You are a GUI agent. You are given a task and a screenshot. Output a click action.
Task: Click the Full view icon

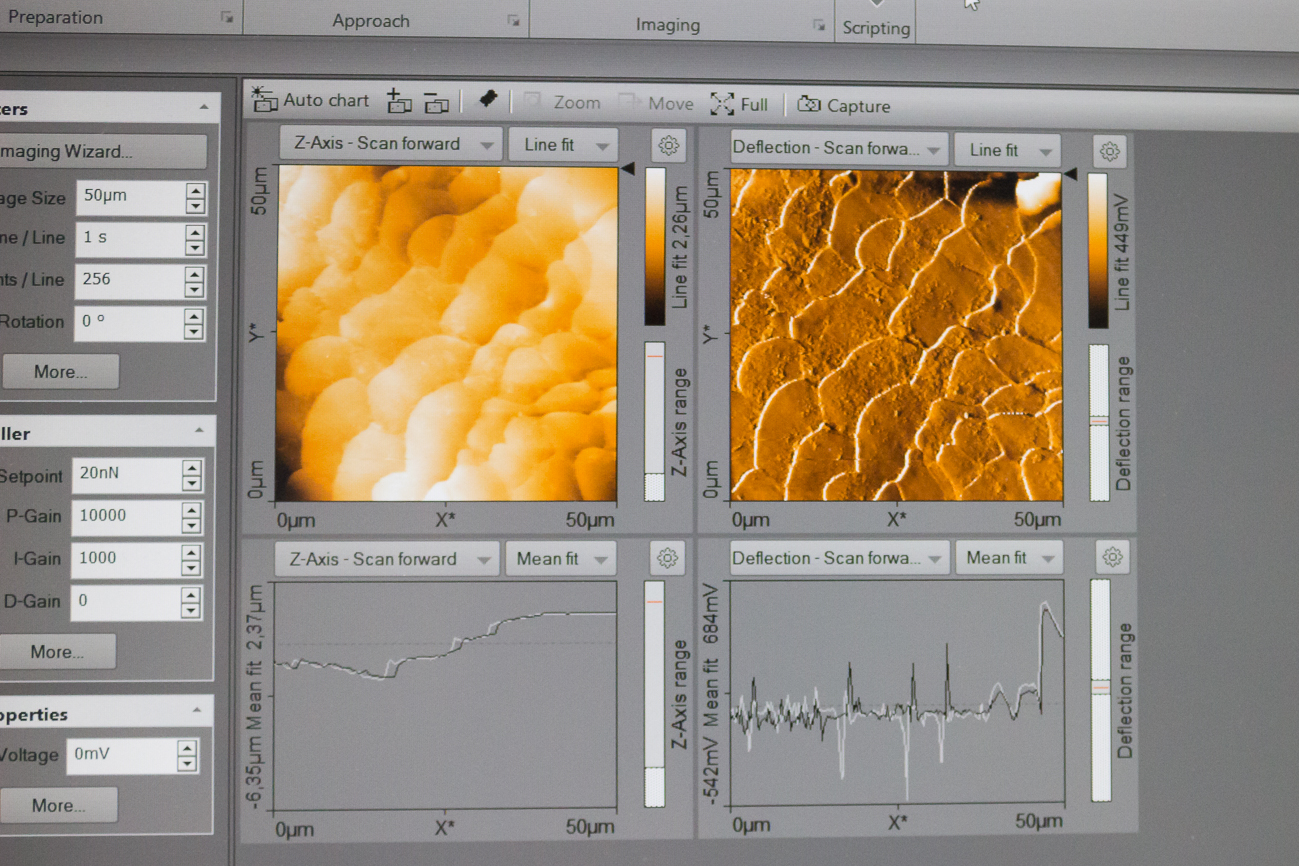click(x=722, y=104)
